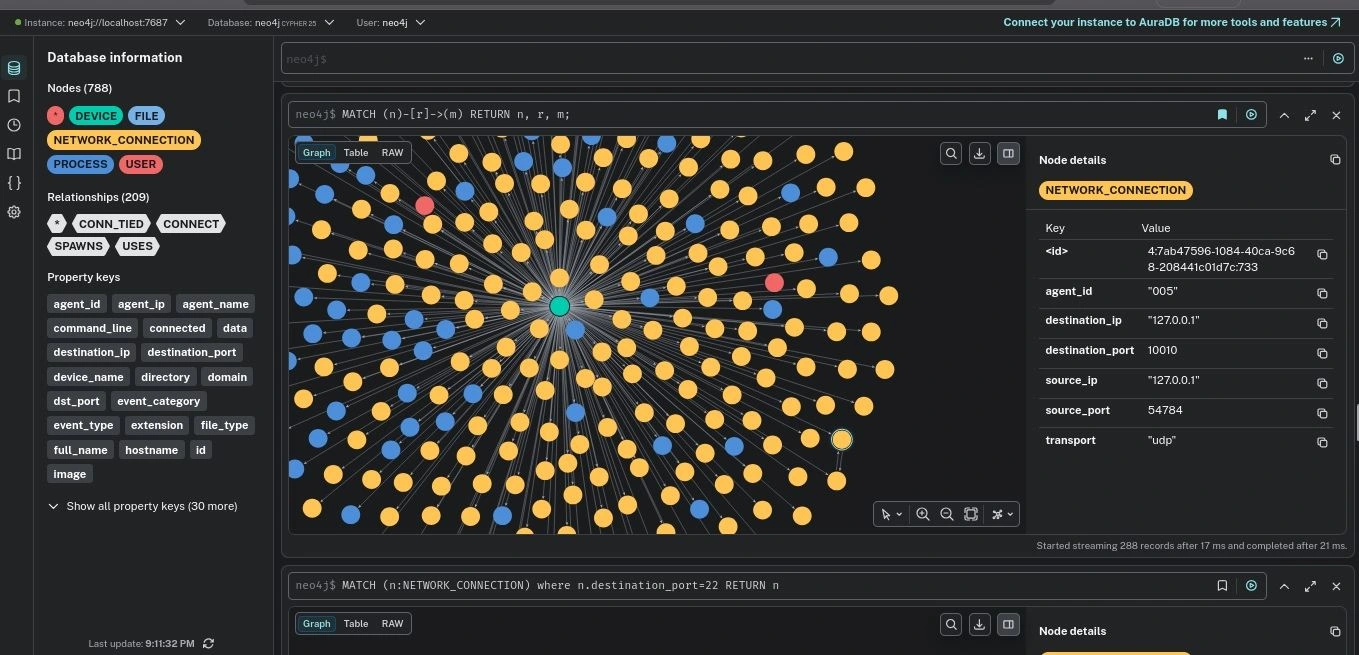The width and height of the screenshot is (1359, 655).
Task: Open the Guides book icon in sidebar
Action: click(14, 154)
